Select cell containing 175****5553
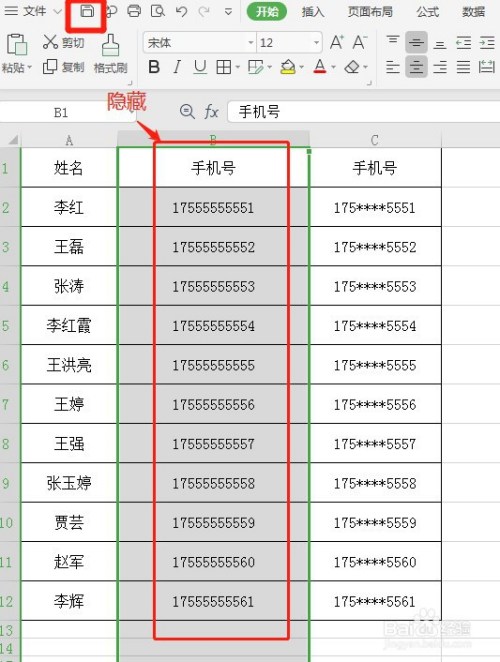Image resolution: width=500 pixels, height=662 pixels. 375,286
